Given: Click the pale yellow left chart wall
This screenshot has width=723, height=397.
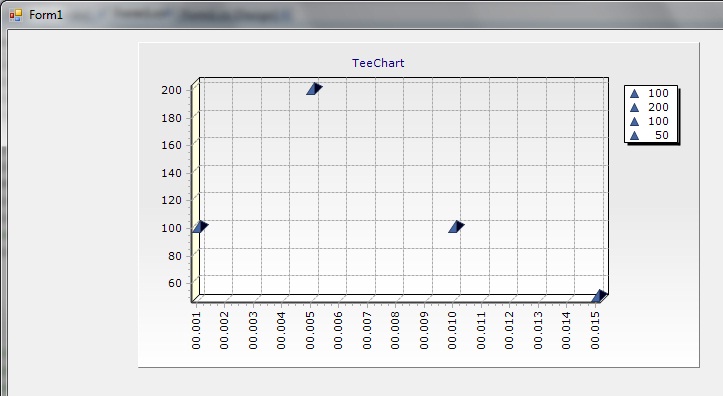Looking at the screenshot, I should (x=196, y=190).
